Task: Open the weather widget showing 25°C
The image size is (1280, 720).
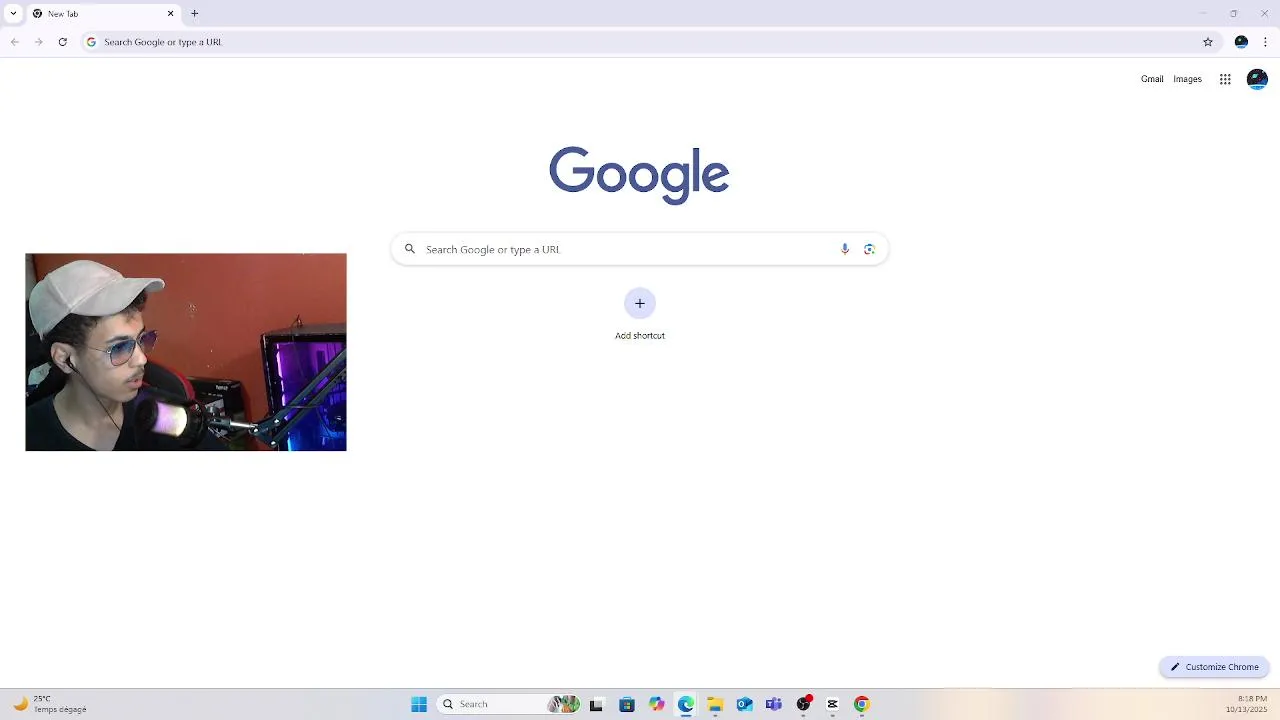Action: click(49, 704)
